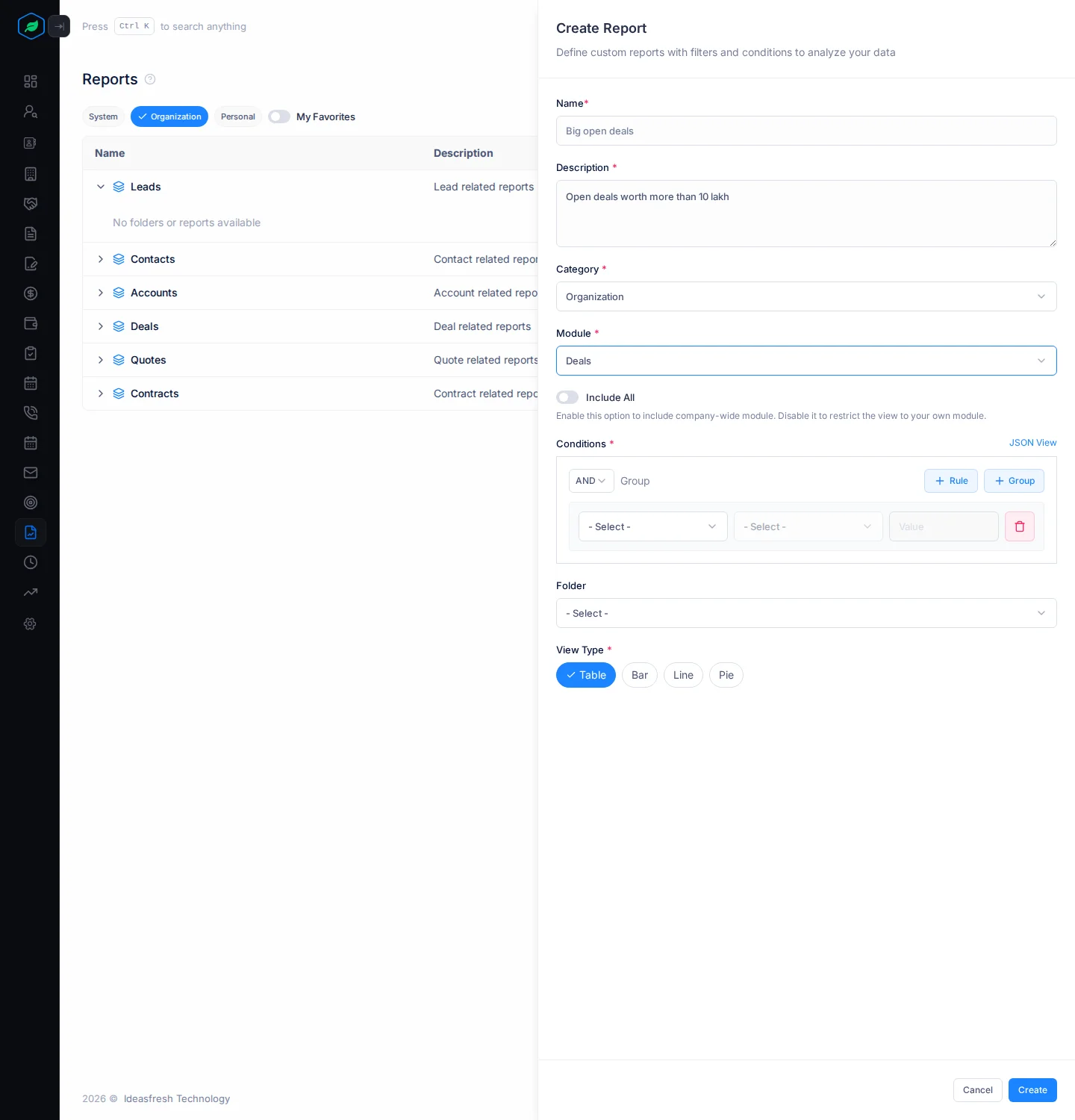Expand the Contacts folder row
This screenshot has width=1075, height=1120.
101,259
